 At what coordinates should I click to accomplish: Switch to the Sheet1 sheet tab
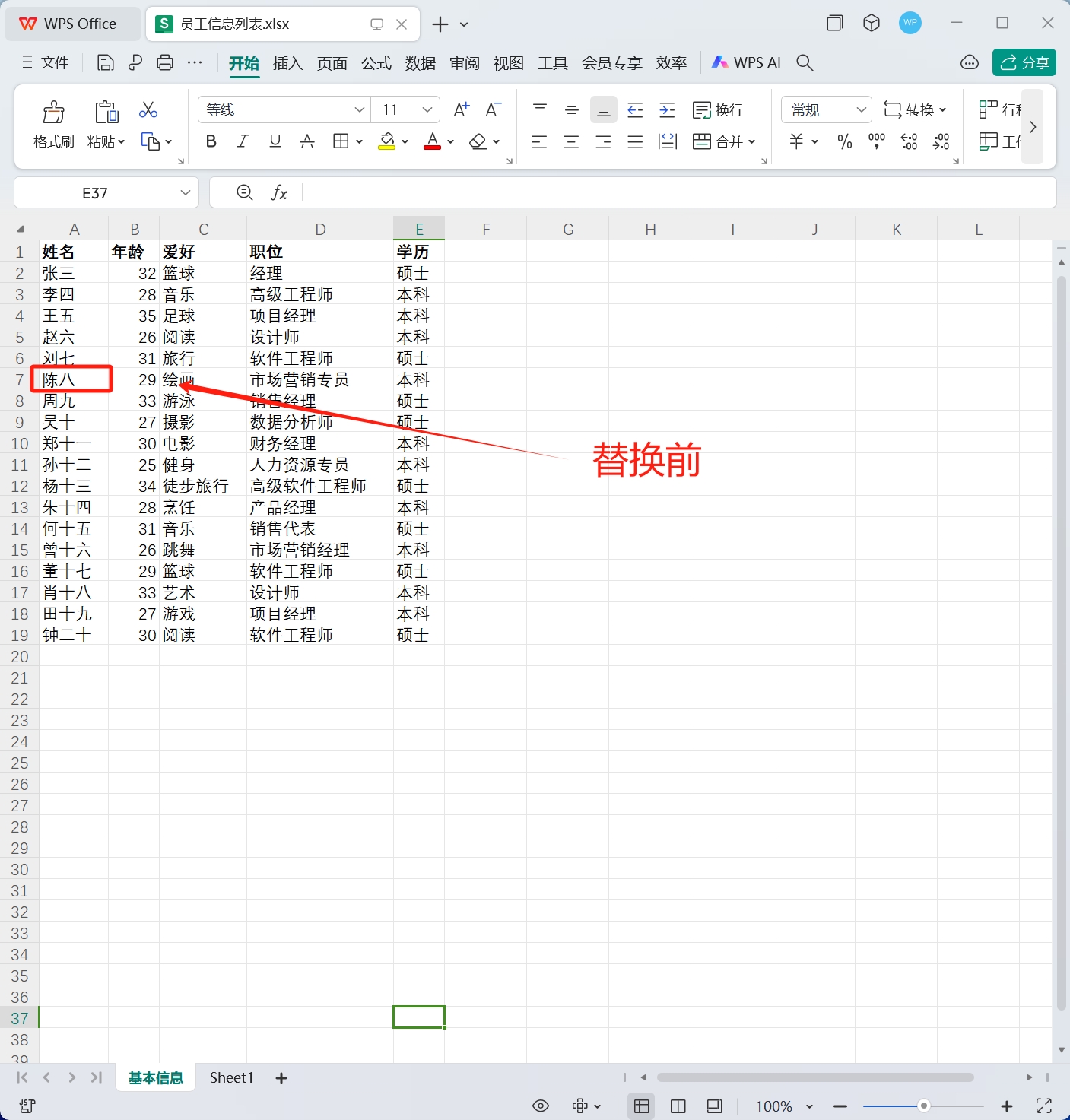[231, 1077]
